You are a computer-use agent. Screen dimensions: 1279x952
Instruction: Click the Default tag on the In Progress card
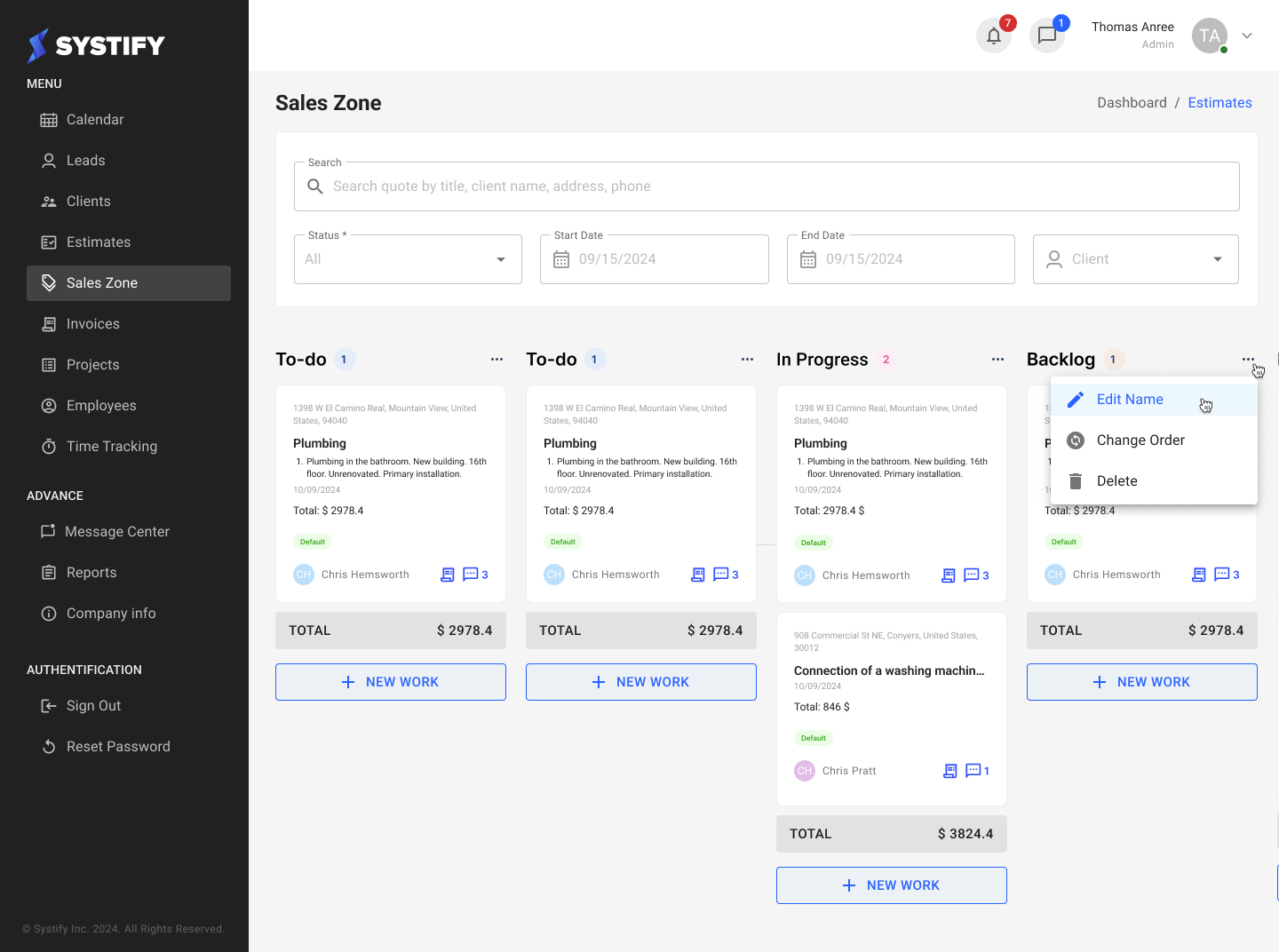tap(813, 542)
